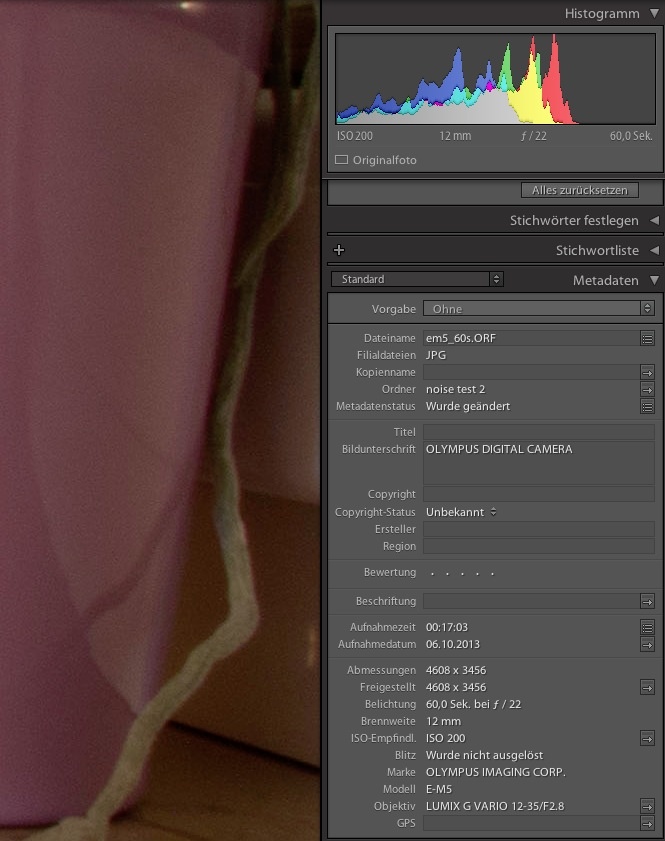Screen dimensions: 665x841
Task: Open the Copyright-Status Unbekannt dropdown
Action: point(461,512)
